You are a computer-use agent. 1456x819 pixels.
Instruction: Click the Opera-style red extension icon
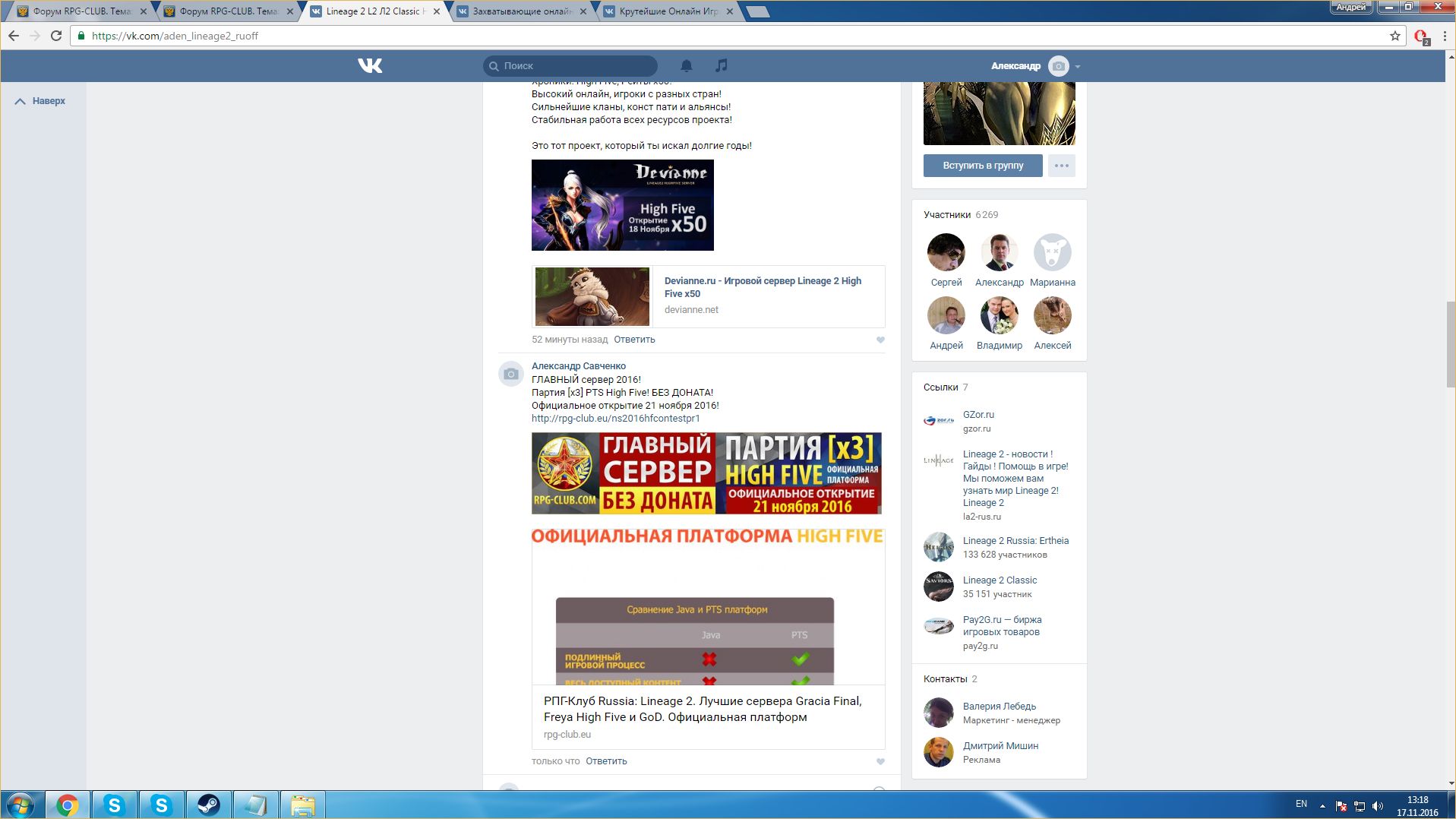(x=1421, y=36)
